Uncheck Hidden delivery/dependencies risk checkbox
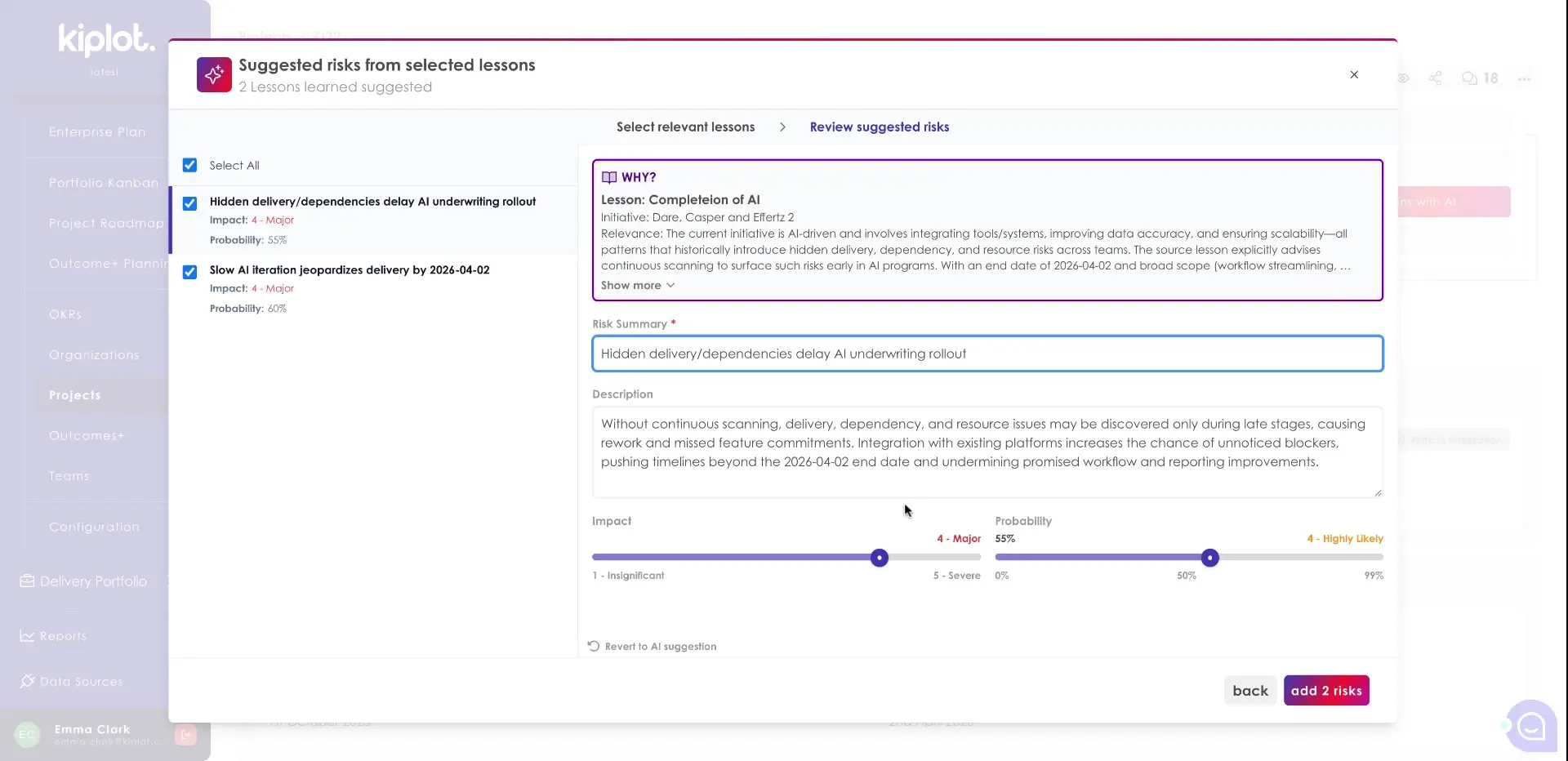The image size is (1568, 761). pyautogui.click(x=189, y=203)
